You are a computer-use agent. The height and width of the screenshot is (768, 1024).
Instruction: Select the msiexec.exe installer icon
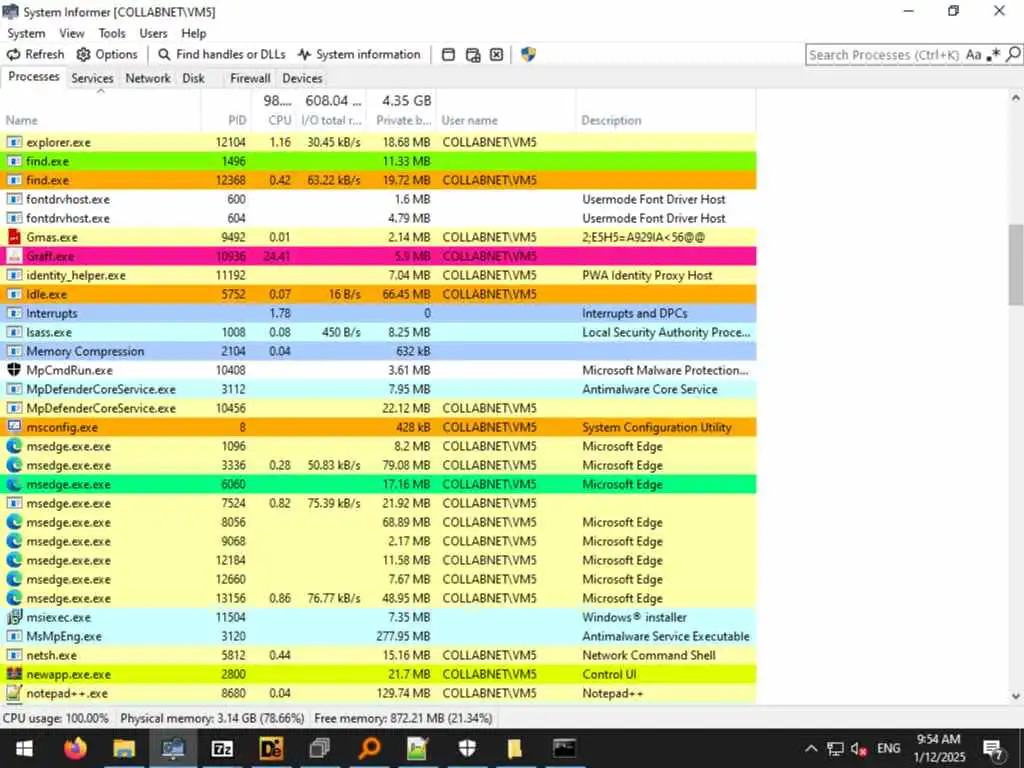tap(14, 617)
